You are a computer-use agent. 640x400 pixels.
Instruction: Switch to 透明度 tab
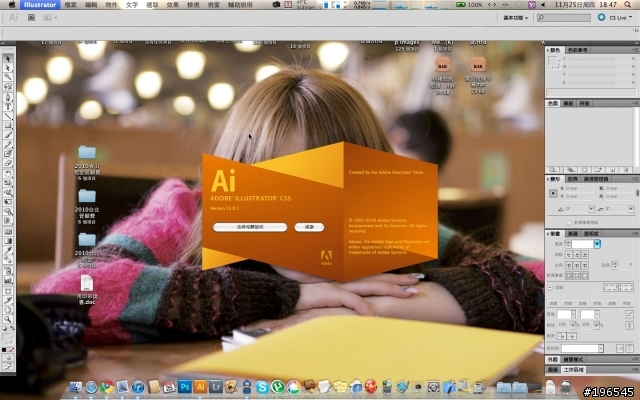[x=591, y=233]
